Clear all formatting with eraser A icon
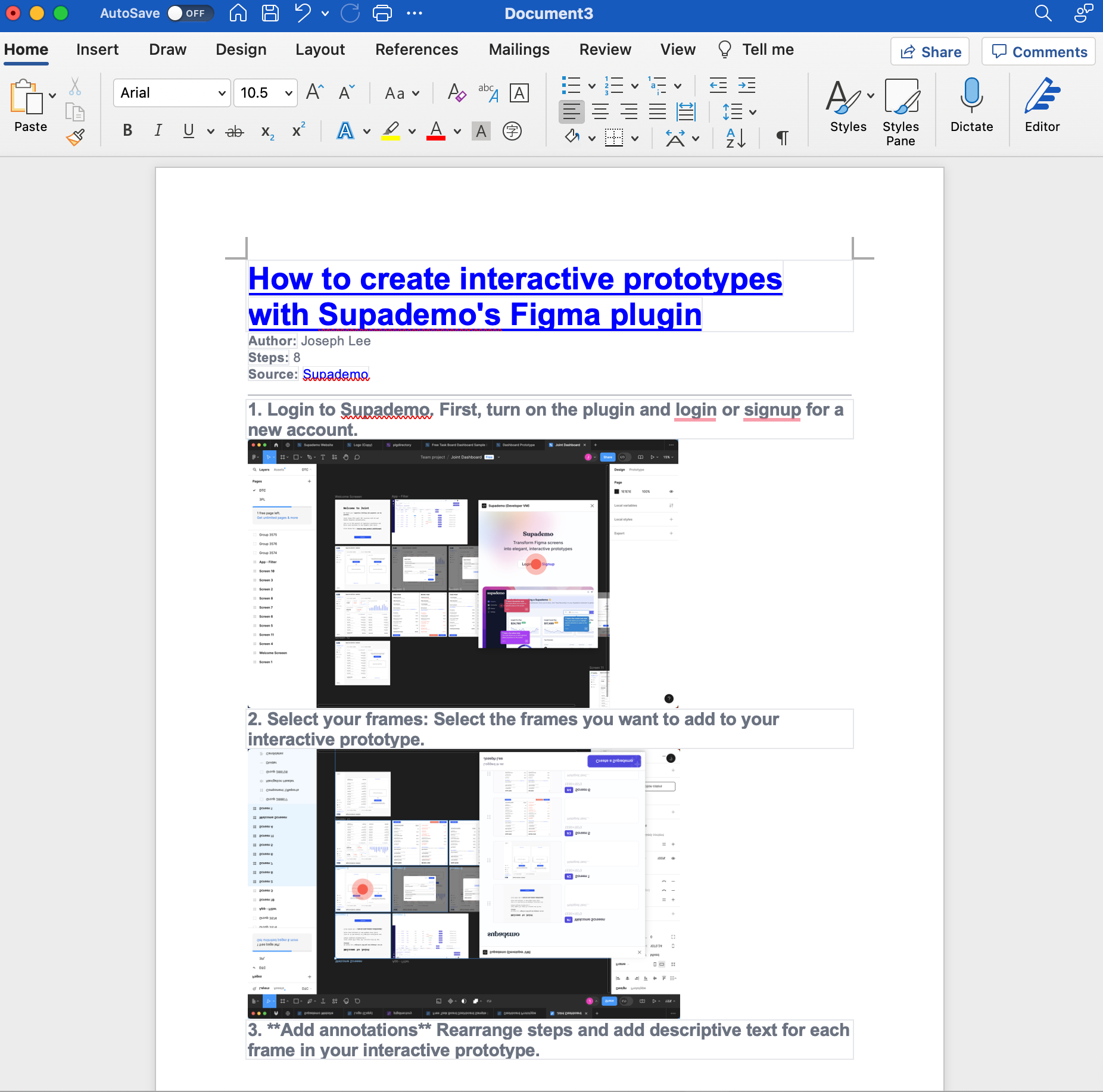 [457, 93]
